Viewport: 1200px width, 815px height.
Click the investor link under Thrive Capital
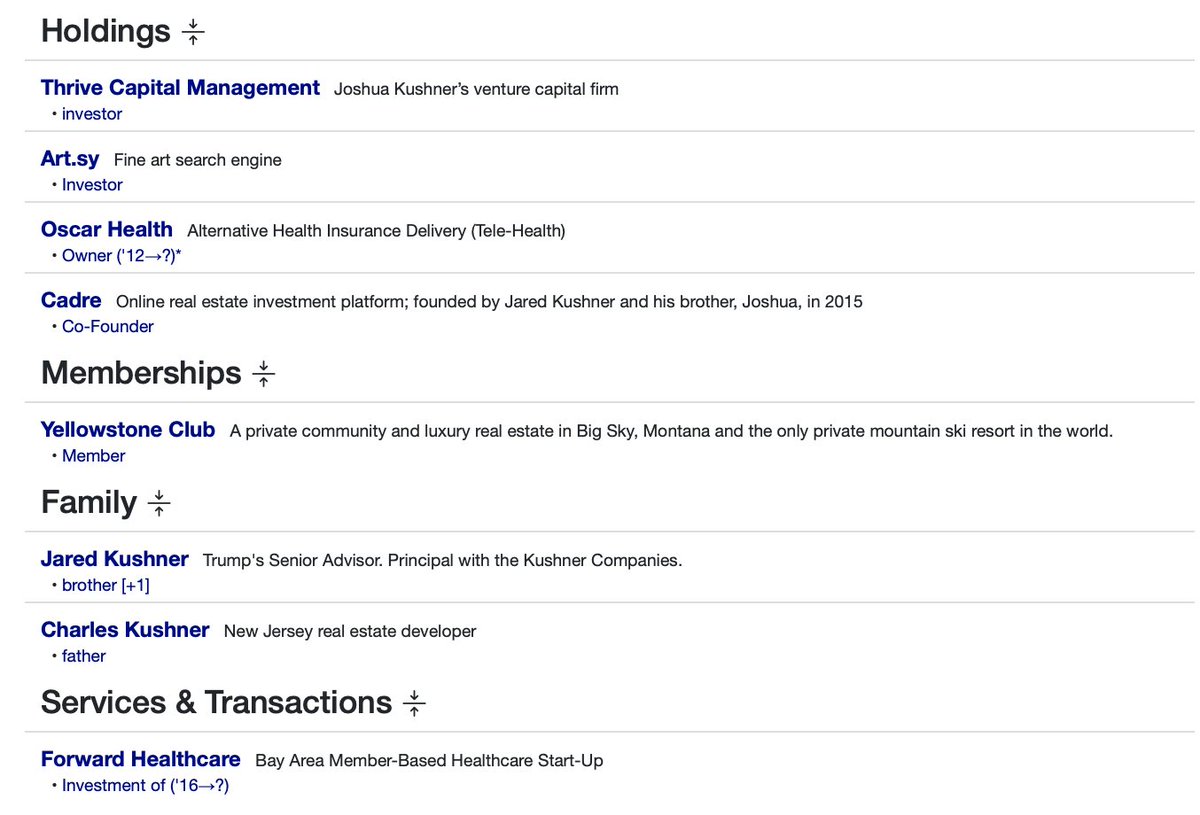(92, 114)
